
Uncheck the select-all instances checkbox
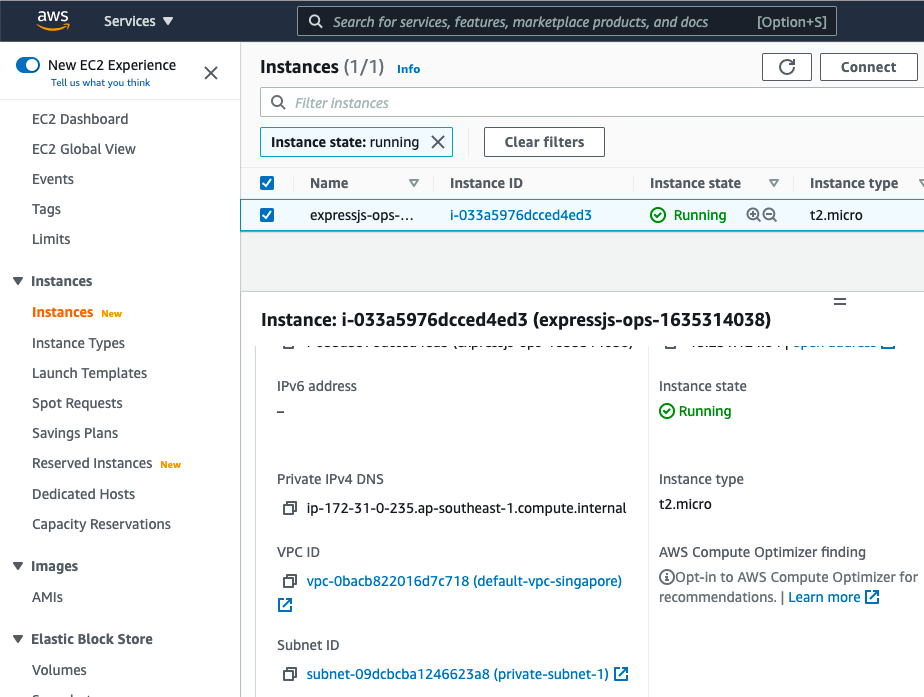[x=269, y=183]
